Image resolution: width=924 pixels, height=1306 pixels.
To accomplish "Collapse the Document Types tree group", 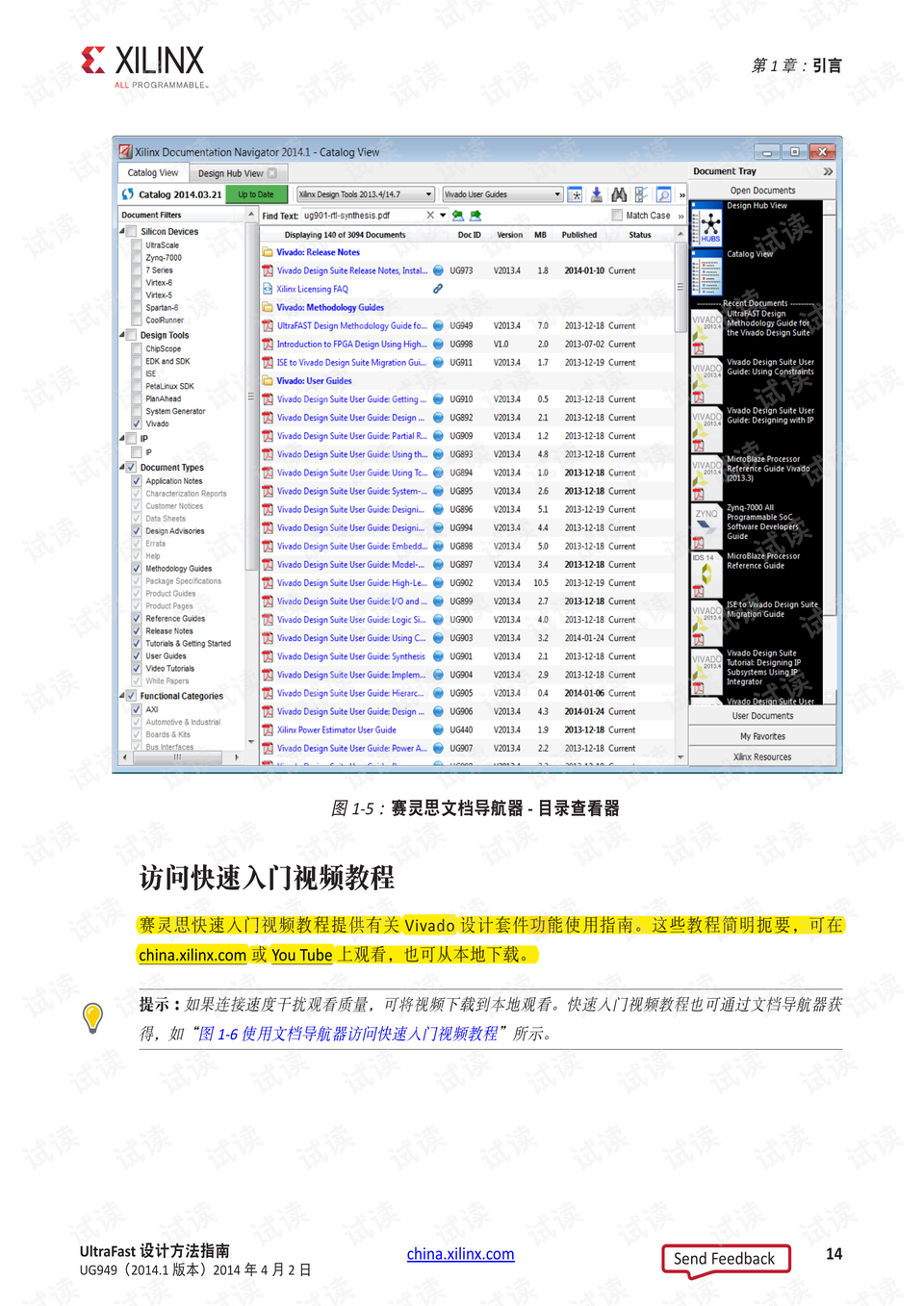I will coord(122,468).
